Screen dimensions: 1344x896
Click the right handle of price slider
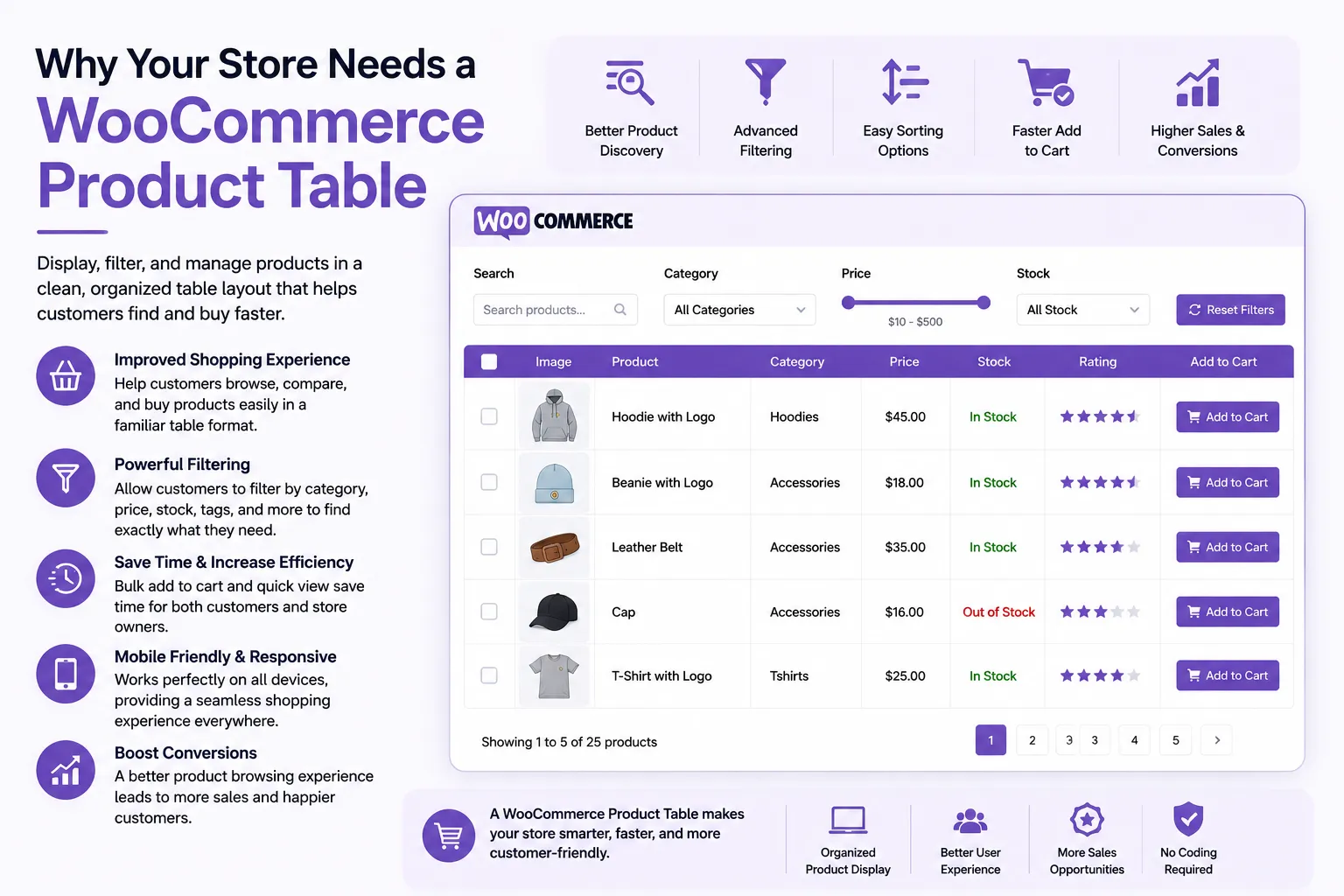[983, 303]
